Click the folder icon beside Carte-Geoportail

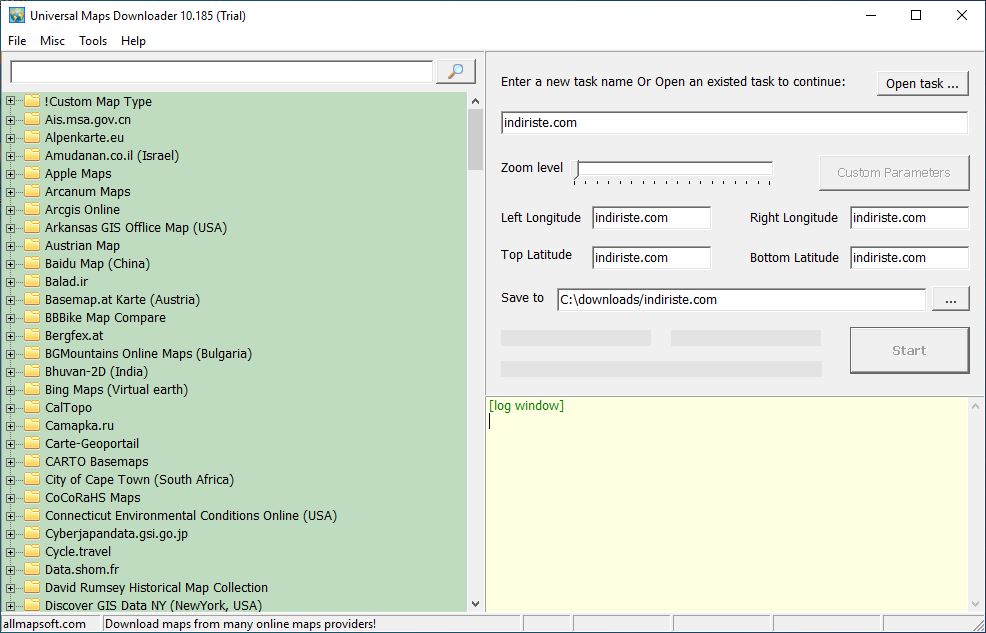click(x=31, y=444)
